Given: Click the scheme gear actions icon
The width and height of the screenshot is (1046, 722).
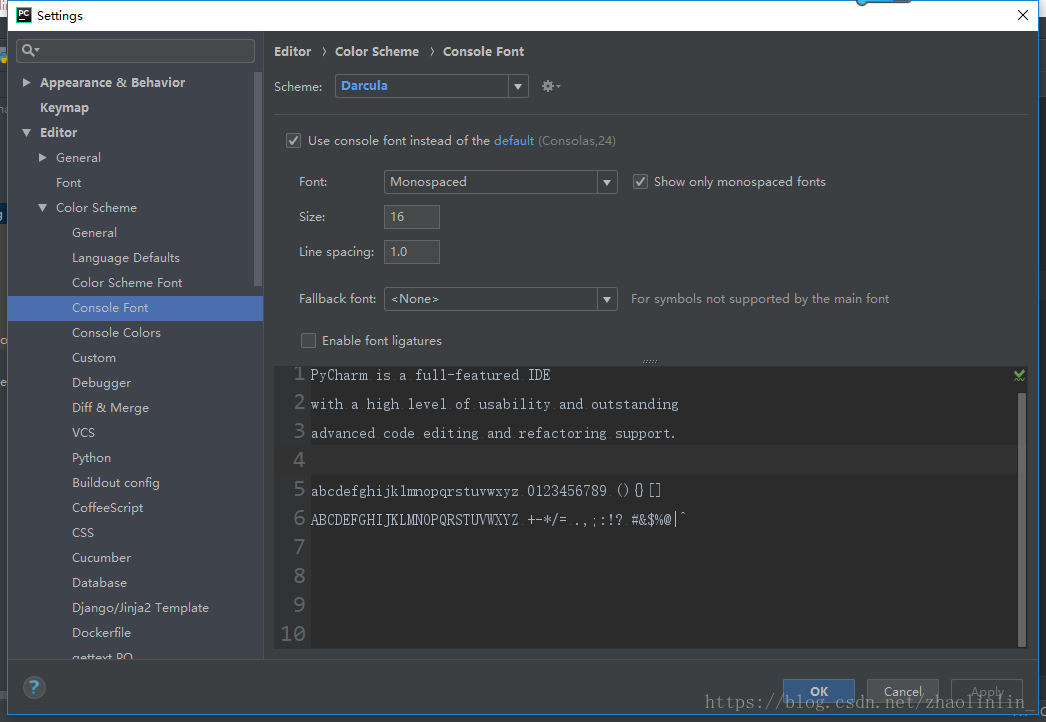Looking at the screenshot, I should tap(550, 86).
